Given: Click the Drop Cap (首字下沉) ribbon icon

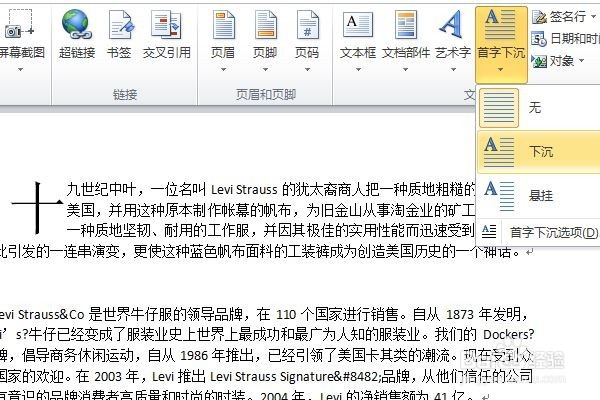Looking at the screenshot, I should click(500, 24).
